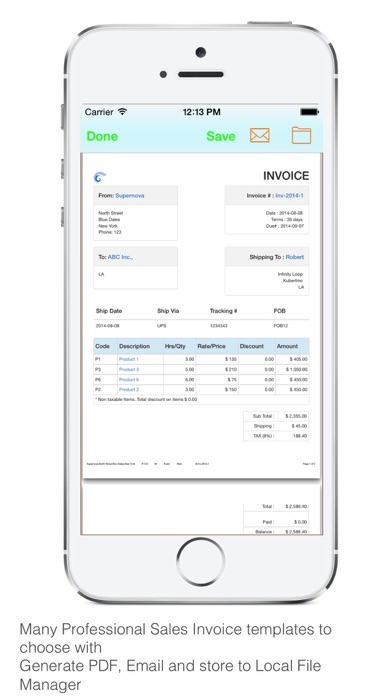The image size is (392, 696).
Task: Select Product 2 description
Action: pos(129,389)
